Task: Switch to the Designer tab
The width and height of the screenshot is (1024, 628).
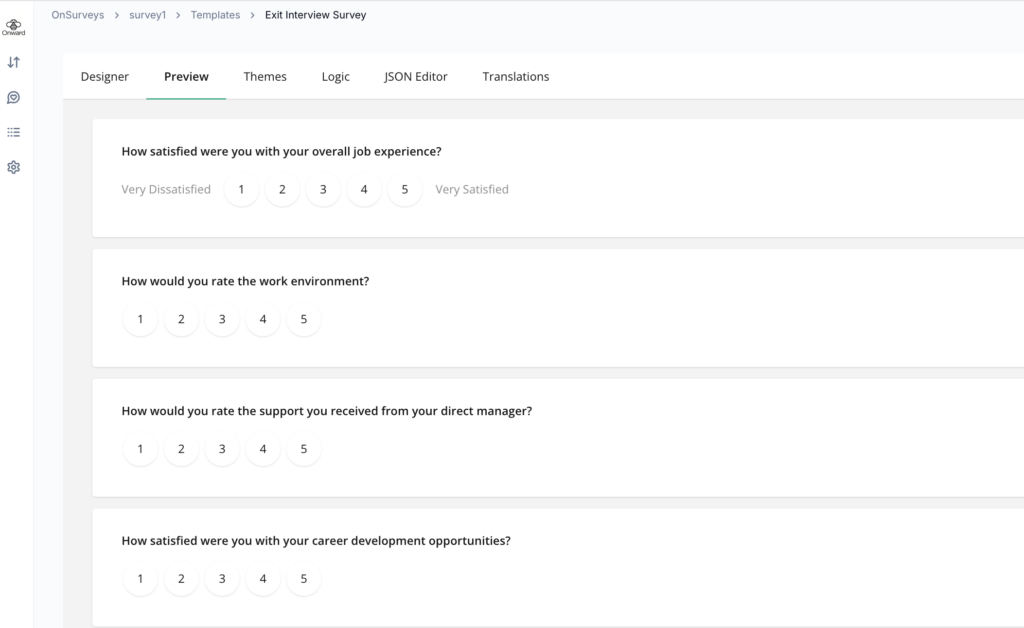Action: (105, 77)
